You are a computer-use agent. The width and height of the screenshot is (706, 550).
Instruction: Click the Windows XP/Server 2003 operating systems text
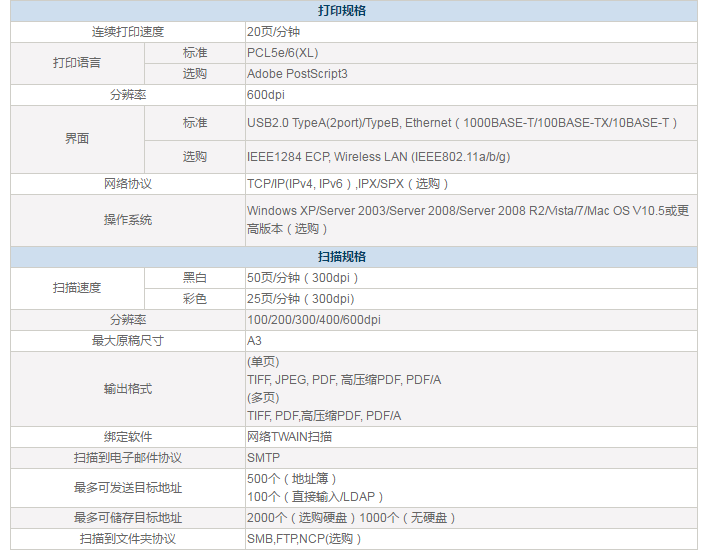[468, 220]
